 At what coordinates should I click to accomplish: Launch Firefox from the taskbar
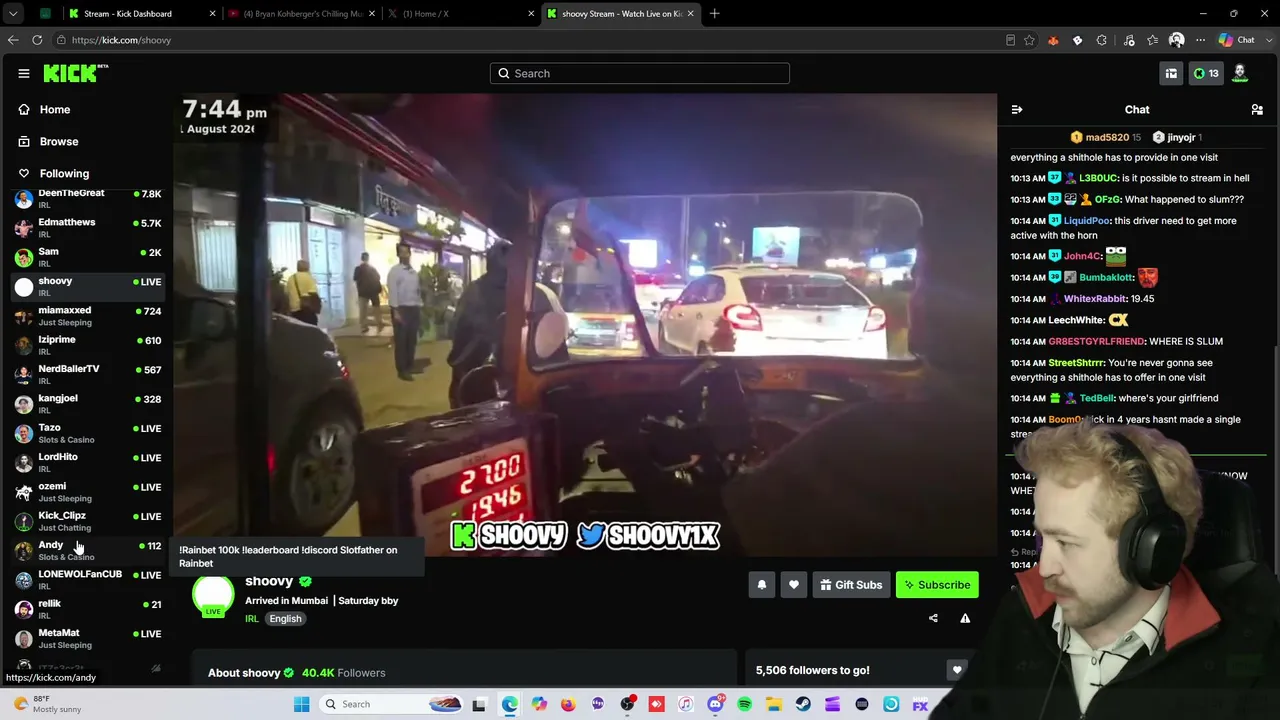click(568, 704)
